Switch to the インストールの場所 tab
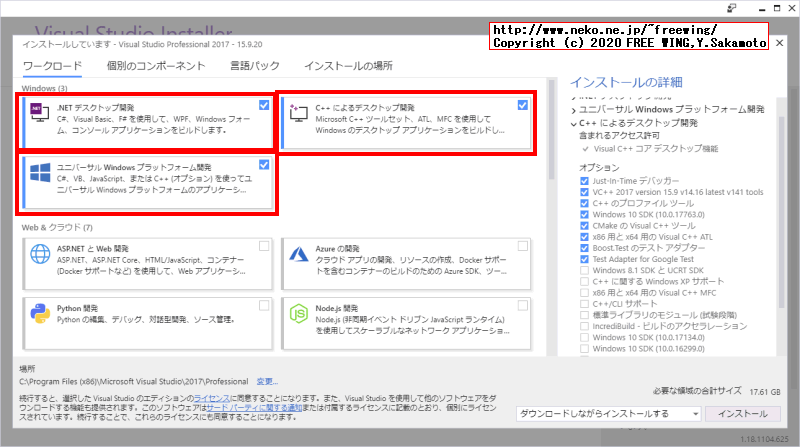This screenshot has width=800, height=447. coord(348,66)
